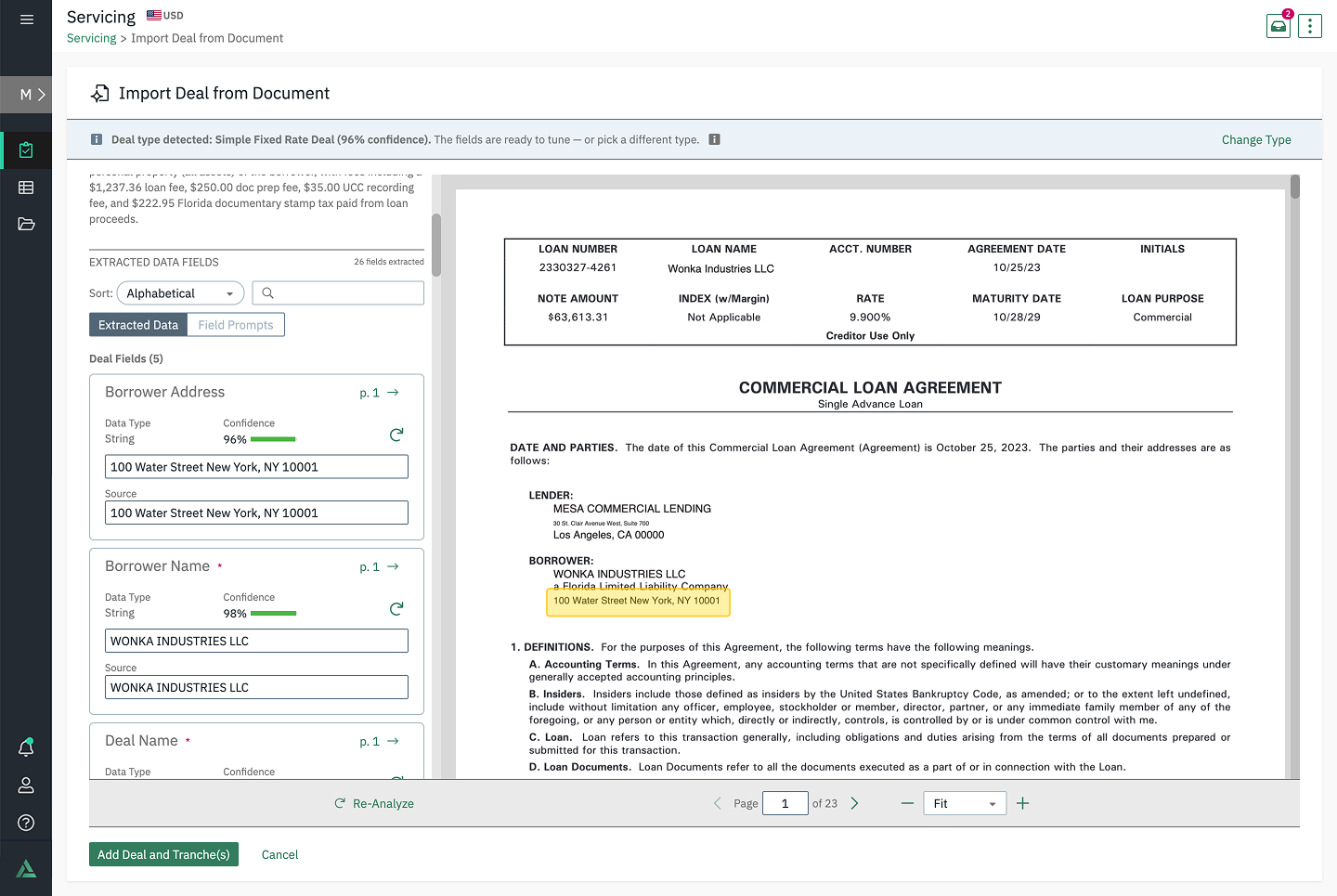Go to previous document page
The width and height of the screenshot is (1337, 896).
coord(717,803)
